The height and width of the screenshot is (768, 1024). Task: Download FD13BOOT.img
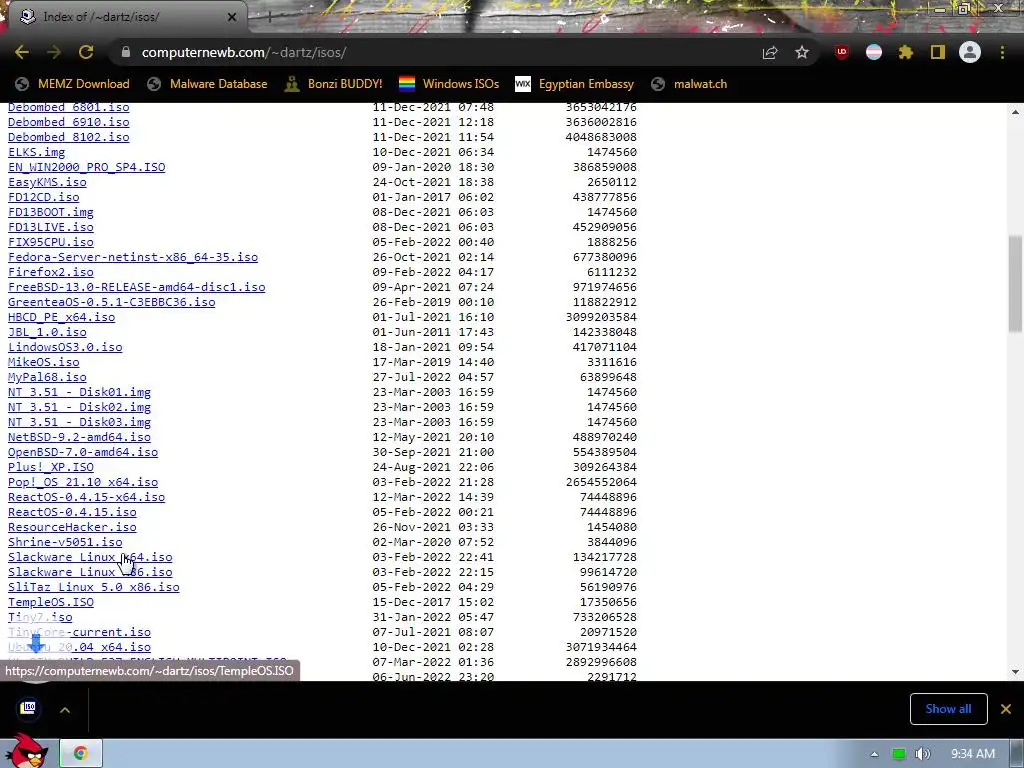tap(51, 212)
